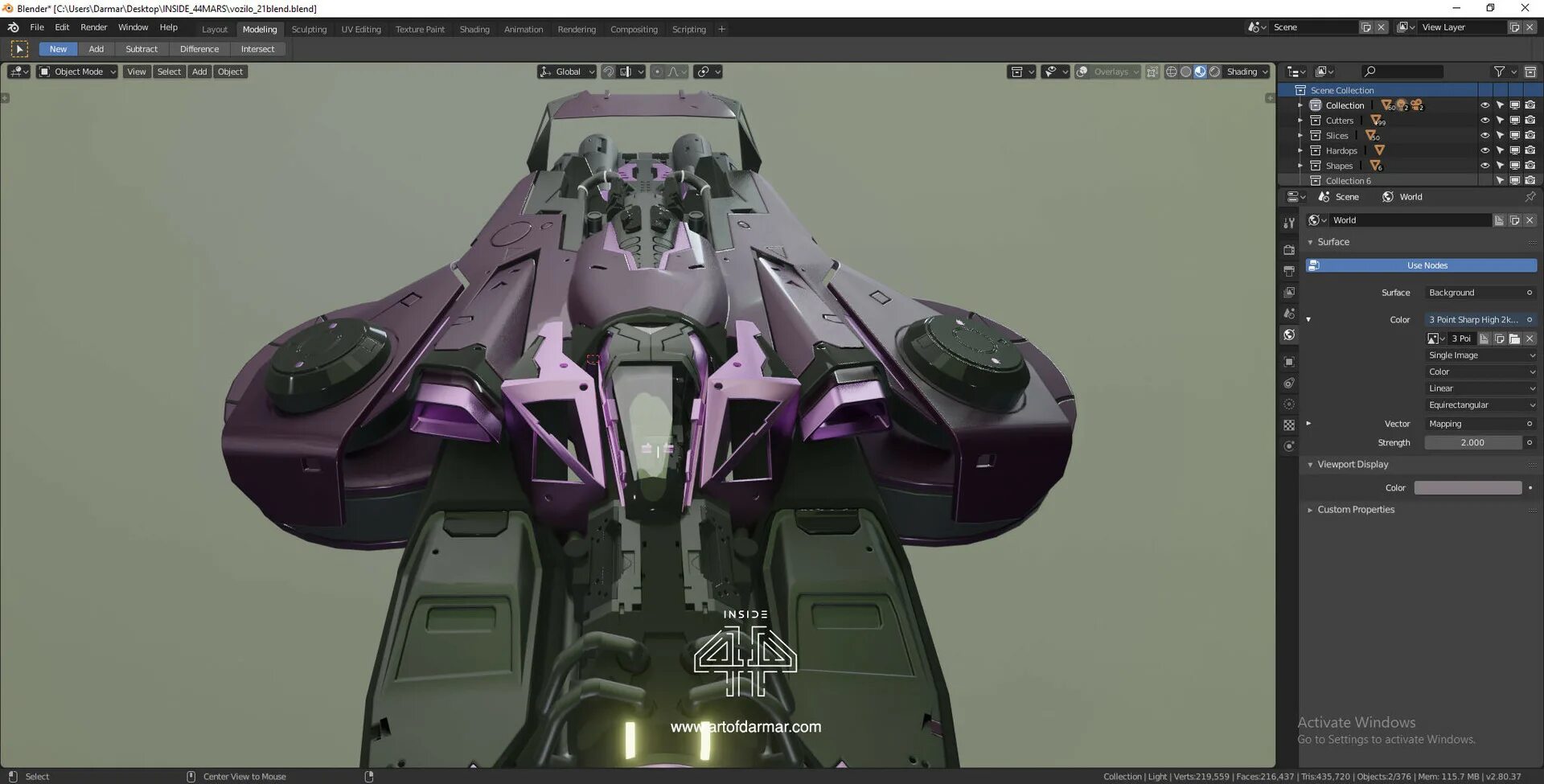Hide the Cutters collection in viewport
Viewport: 1544px width, 784px height.
pos(1484,121)
